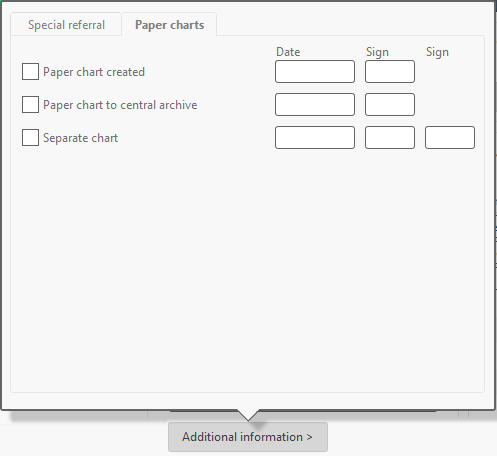
Task: Click the Separate chart label text
Action: tap(81, 138)
